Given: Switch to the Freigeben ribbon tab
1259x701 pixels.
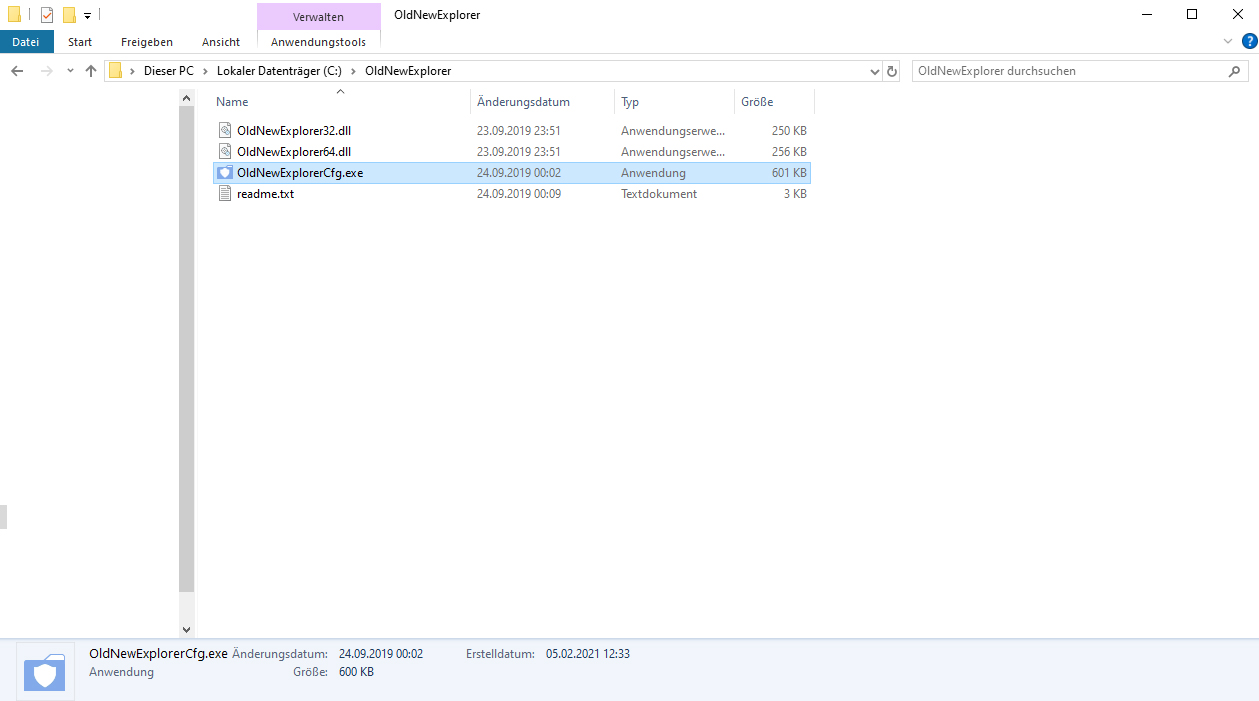Looking at the screenshot, I should coord(147,42).
